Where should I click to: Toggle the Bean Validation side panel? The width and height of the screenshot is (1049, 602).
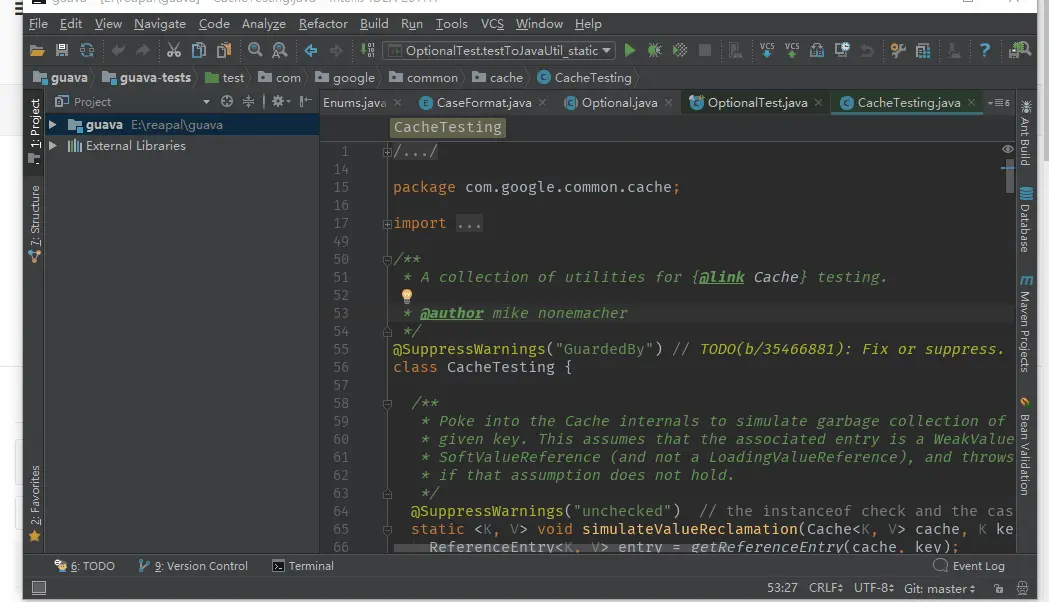(1026, 446)
